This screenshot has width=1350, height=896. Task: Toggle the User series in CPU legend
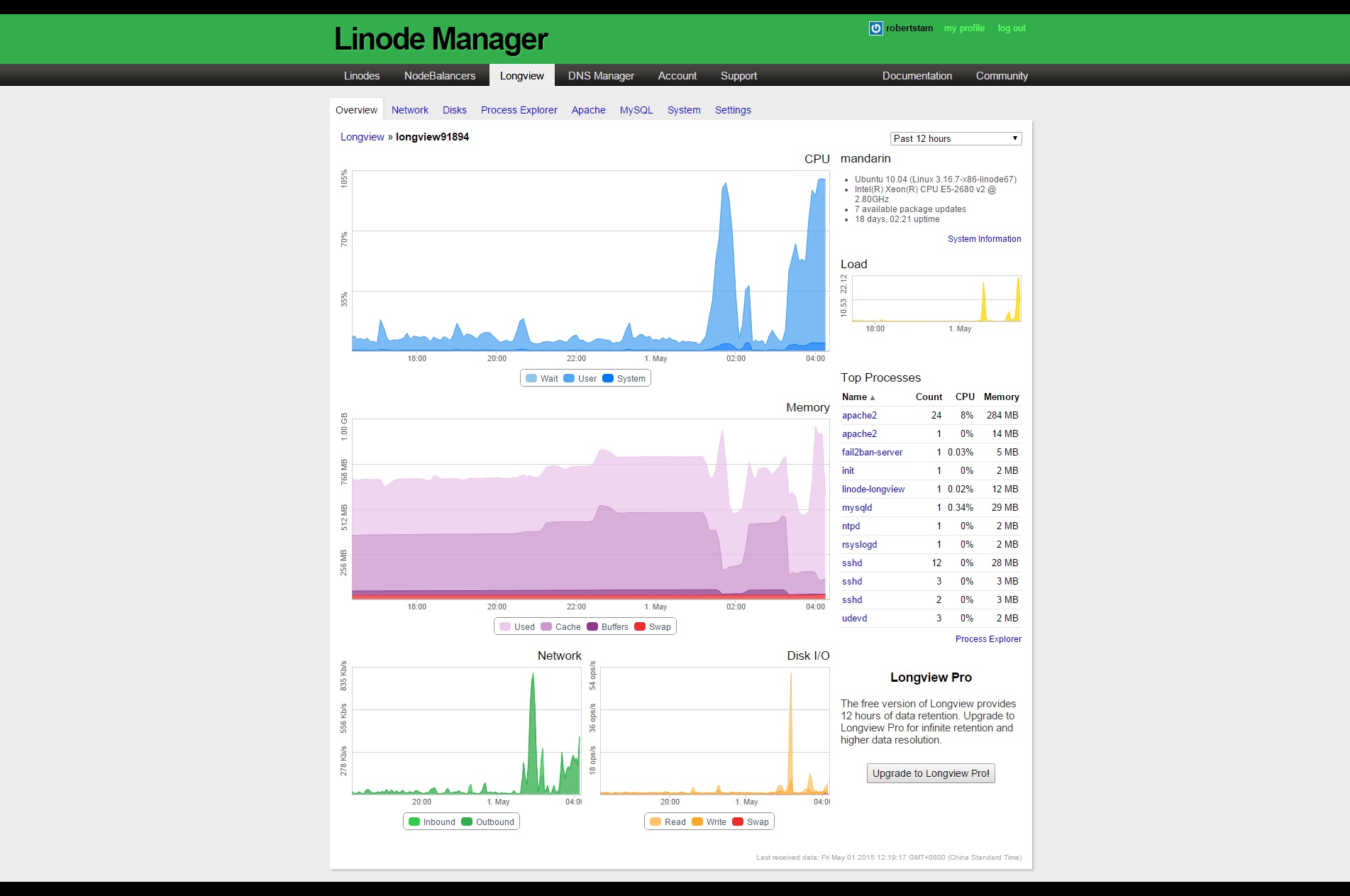pos(580,379)
